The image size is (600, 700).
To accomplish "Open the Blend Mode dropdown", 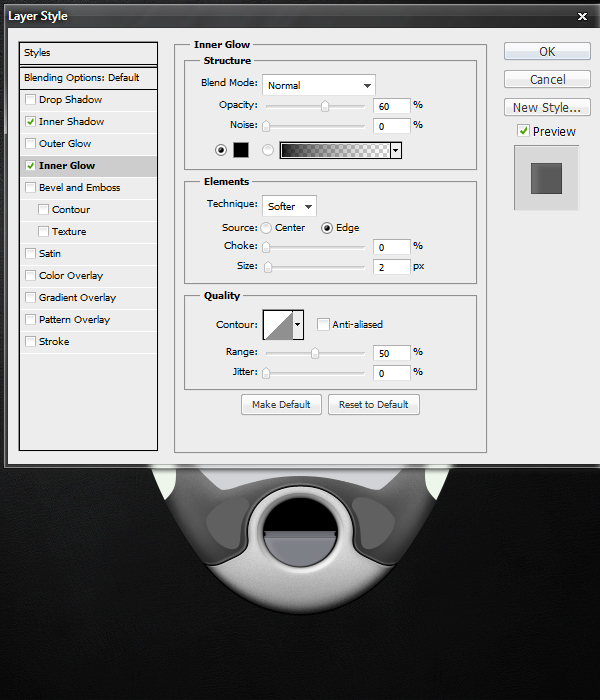I will click(x=319, y=85).
